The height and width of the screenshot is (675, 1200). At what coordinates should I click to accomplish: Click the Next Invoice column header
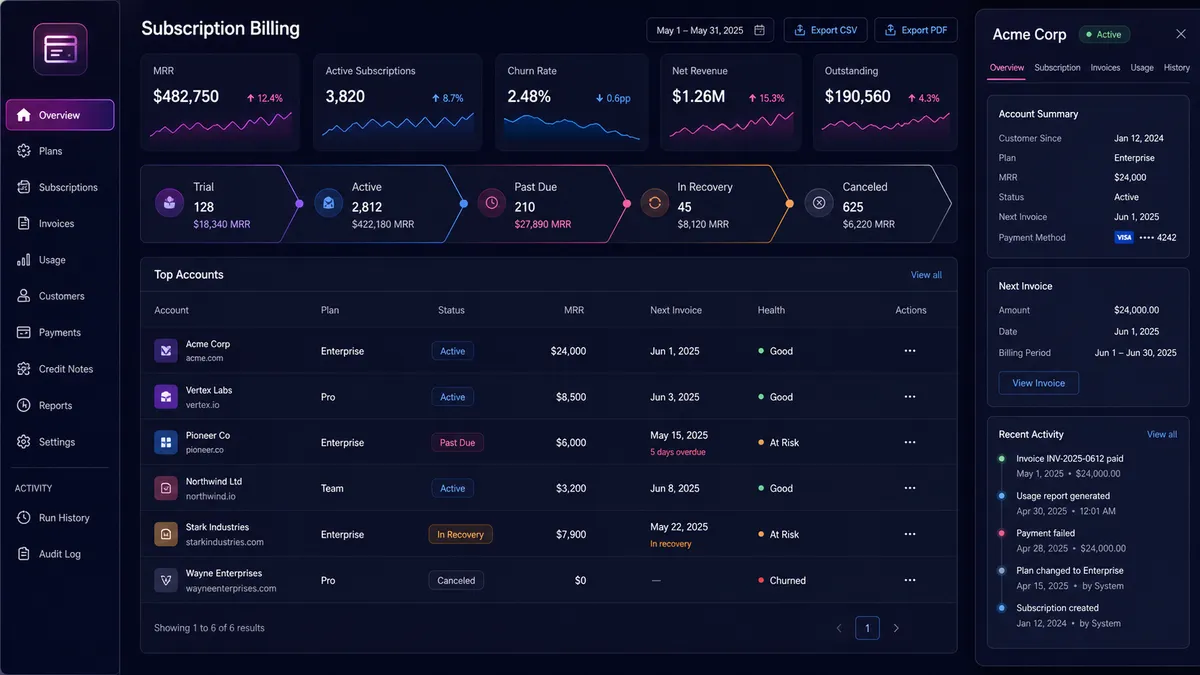(x=676, y=310)
